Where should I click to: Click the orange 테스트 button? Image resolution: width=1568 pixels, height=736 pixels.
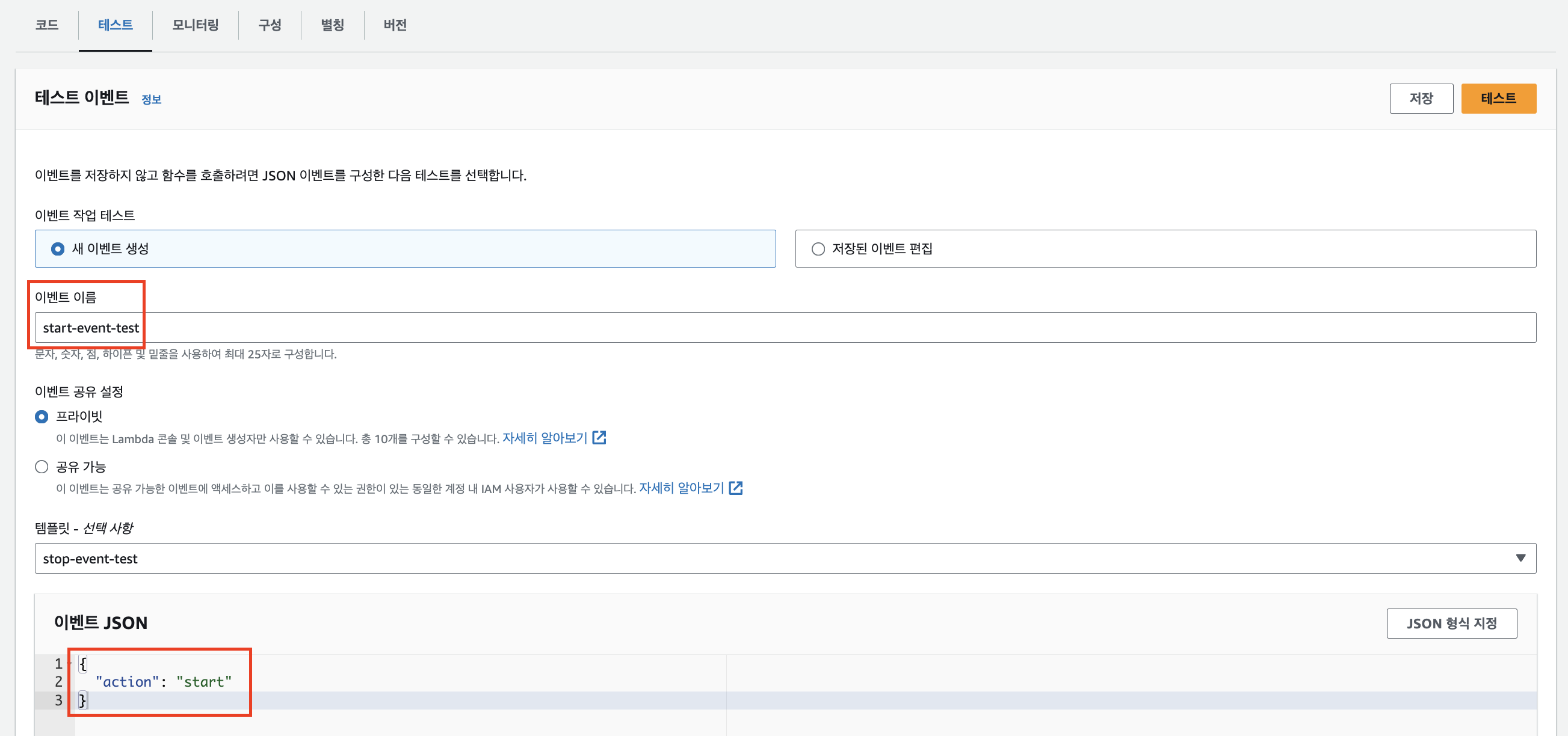[x=1498, y=99]
